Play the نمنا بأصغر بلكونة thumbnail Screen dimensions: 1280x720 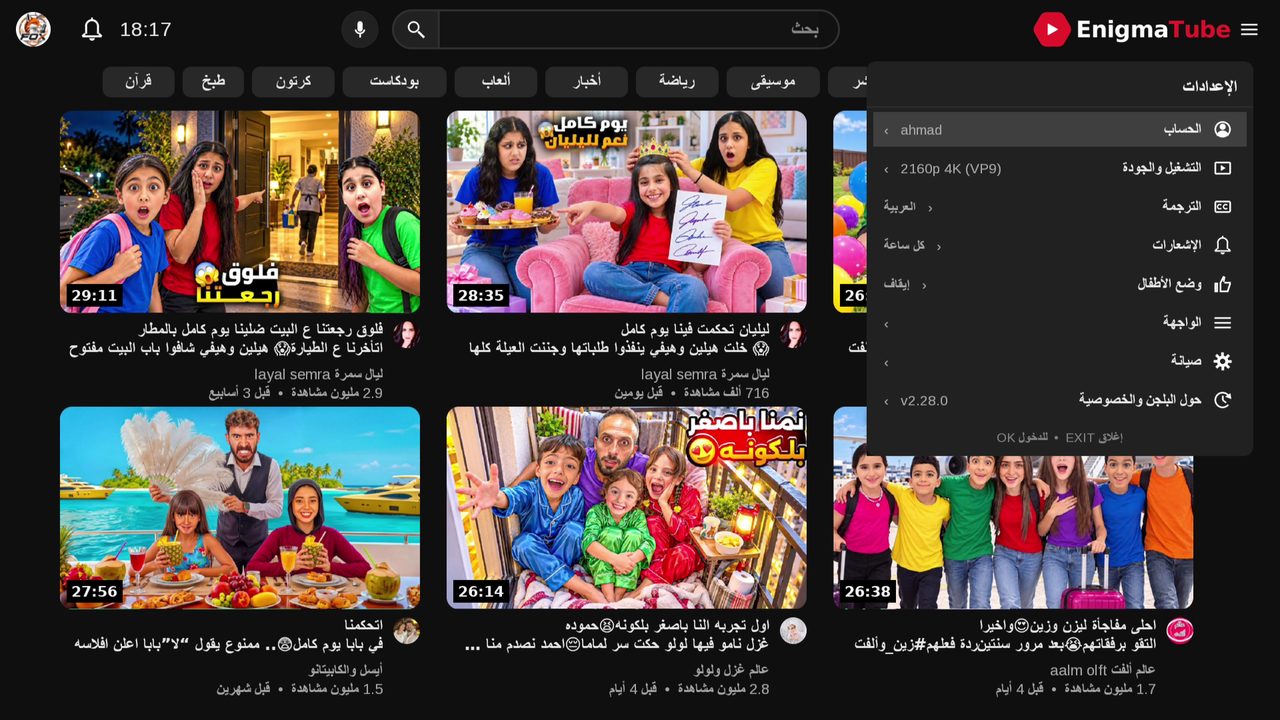pyautogui.click(x=627, y=508)
